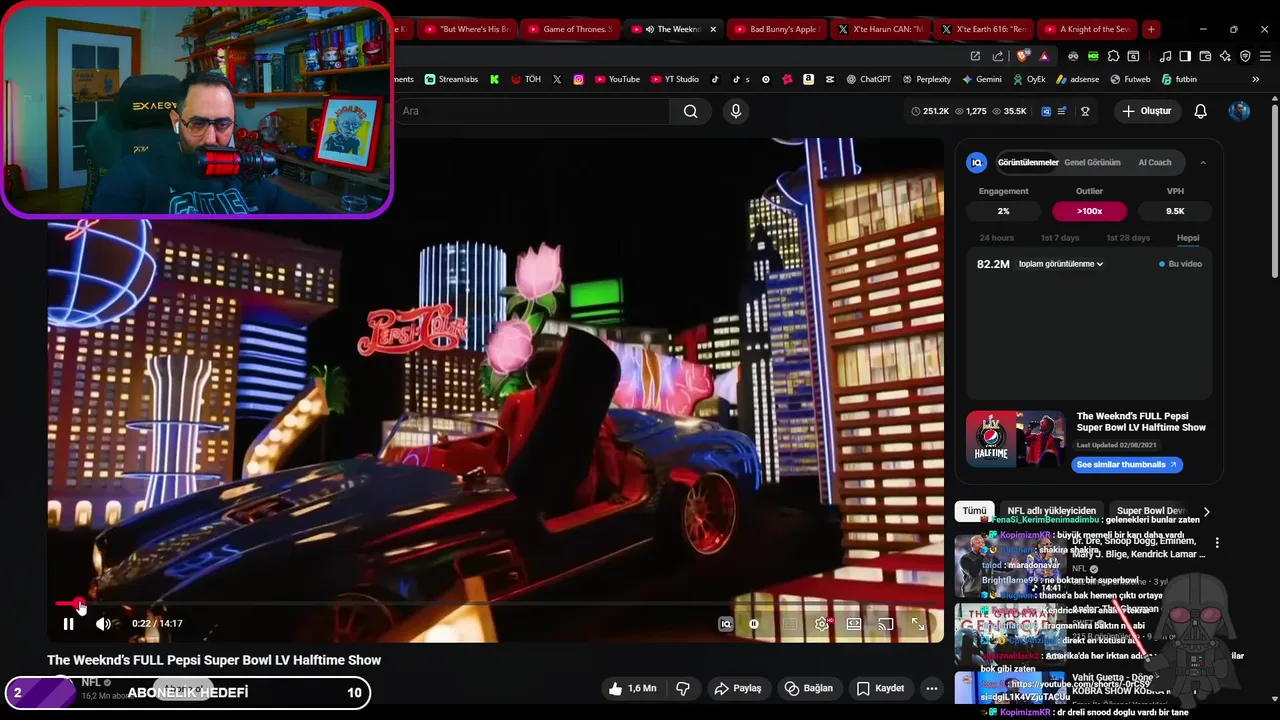The height and width of the screenshot is (720, 1280).
Task: Select 1st 28 days range
Action: [1128, 238]
